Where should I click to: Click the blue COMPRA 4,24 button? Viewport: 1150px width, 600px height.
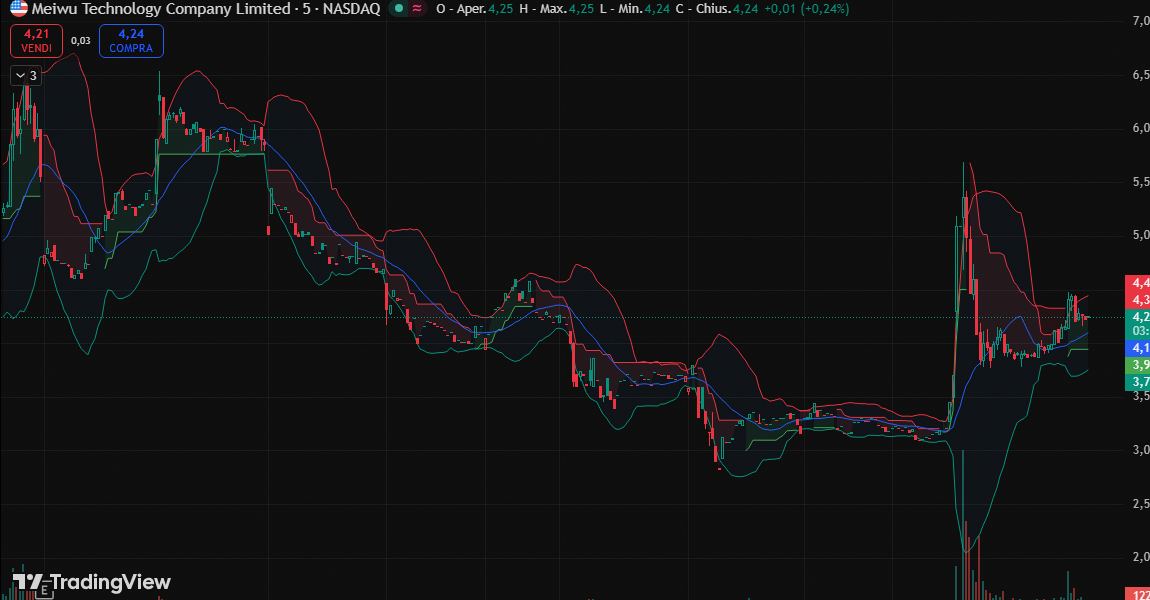point(131,40)
